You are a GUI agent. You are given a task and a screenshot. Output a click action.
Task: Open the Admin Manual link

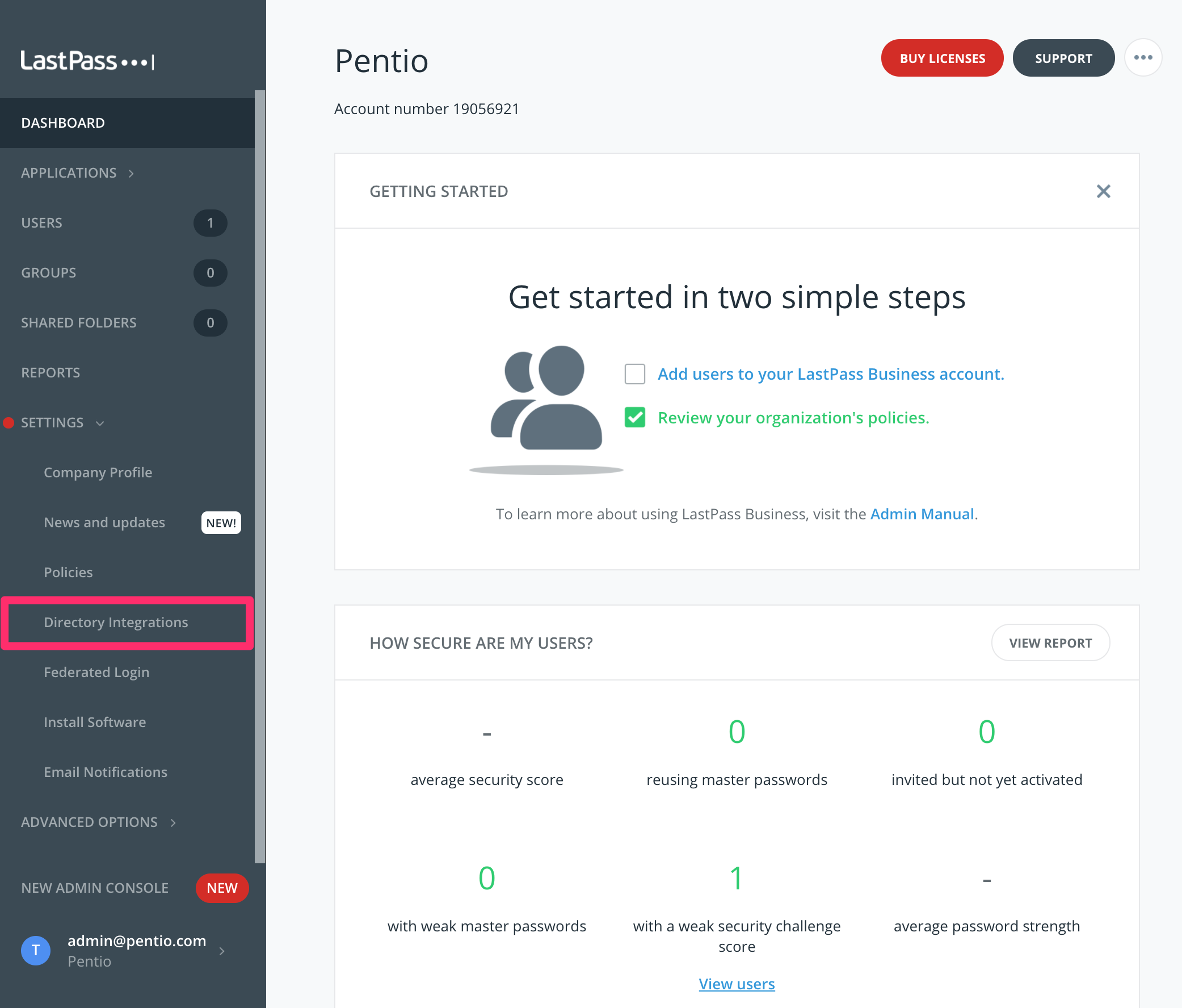click(x=922, y=514)
